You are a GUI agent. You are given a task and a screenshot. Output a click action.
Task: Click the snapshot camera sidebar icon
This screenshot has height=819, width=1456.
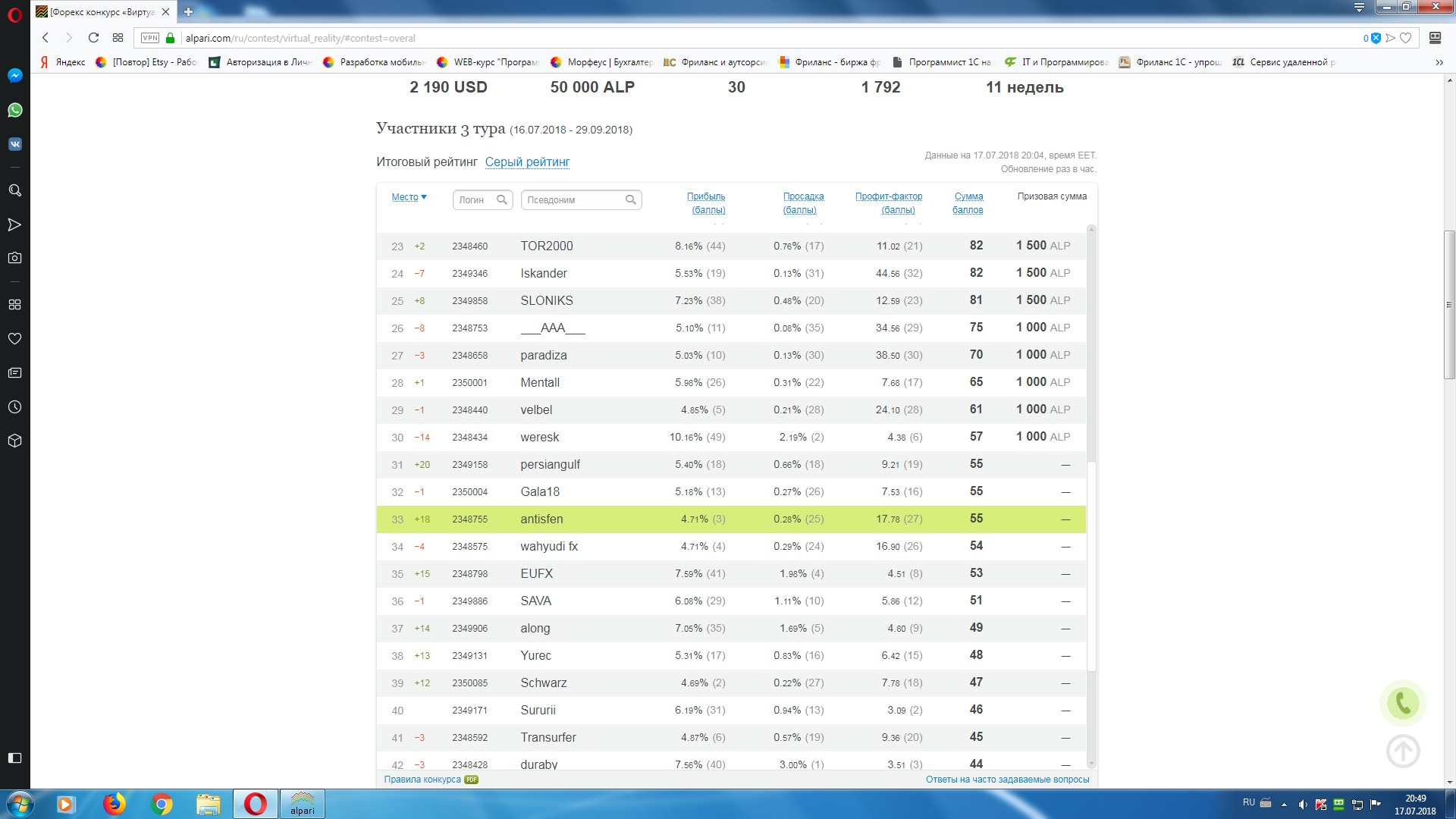pos(14,258)
